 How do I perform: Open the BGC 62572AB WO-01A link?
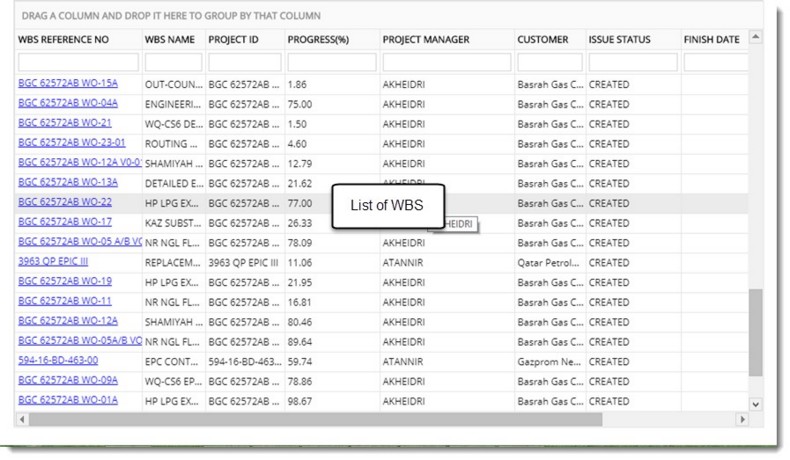[x=68, y=400]
